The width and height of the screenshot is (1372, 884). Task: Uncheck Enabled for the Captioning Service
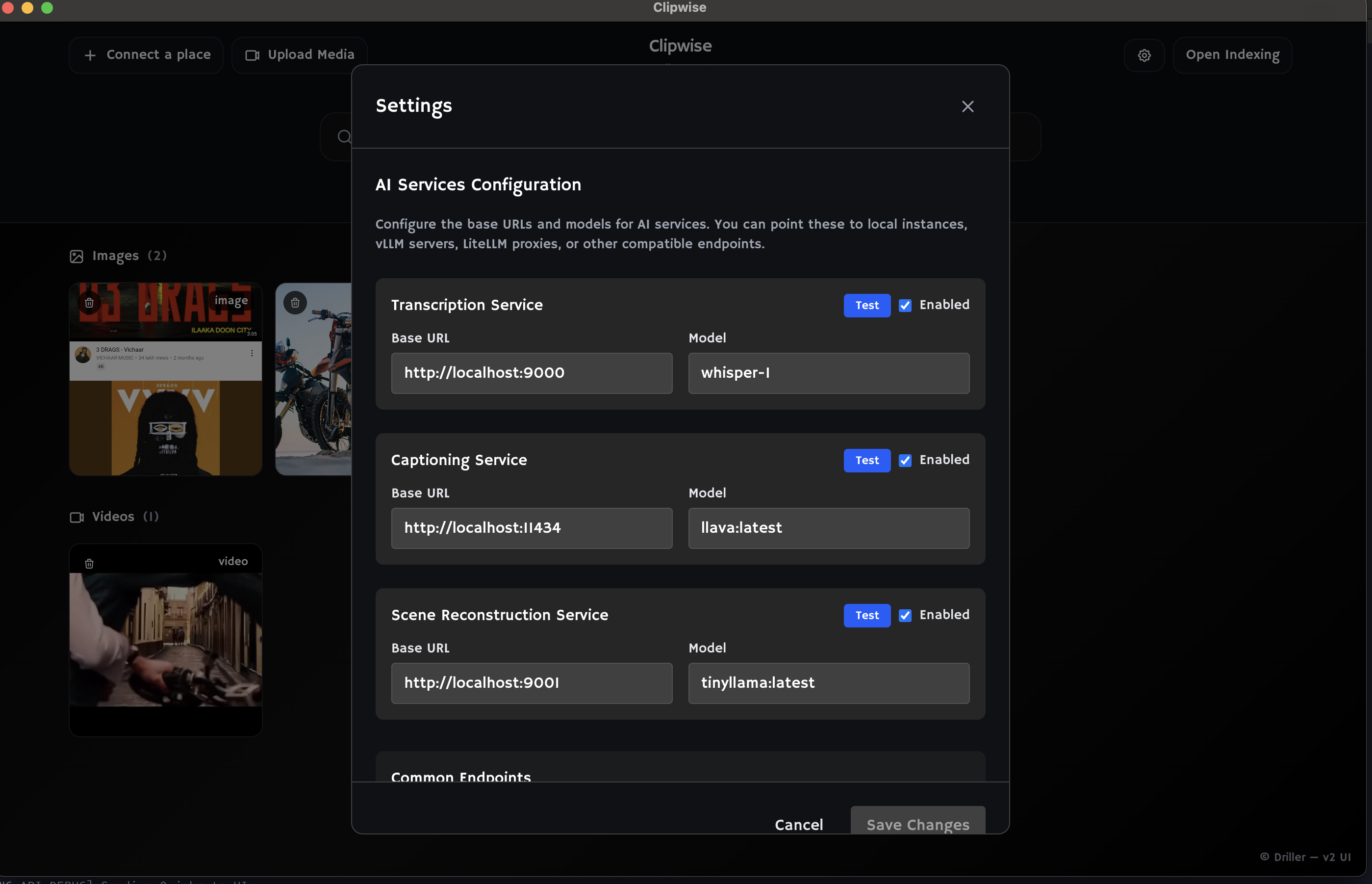[905, 460]
